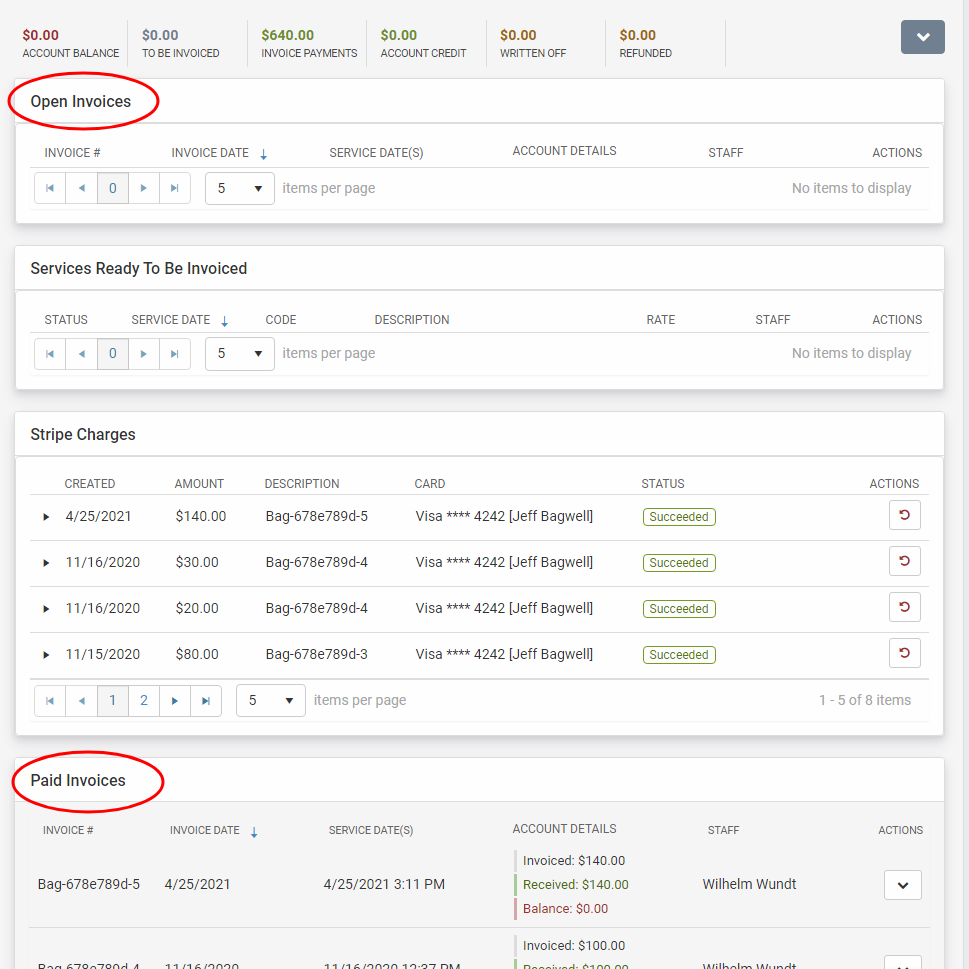Click page 0 in Services Ready pager
Image resolution: width=969 pixels, height=969 pixels.
112,353
